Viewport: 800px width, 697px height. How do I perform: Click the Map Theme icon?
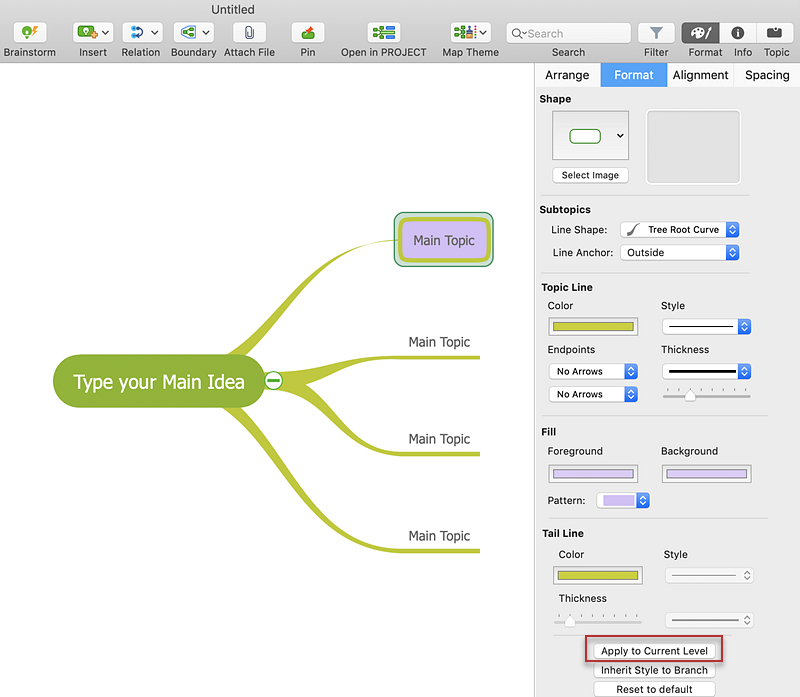coord(465,33)
